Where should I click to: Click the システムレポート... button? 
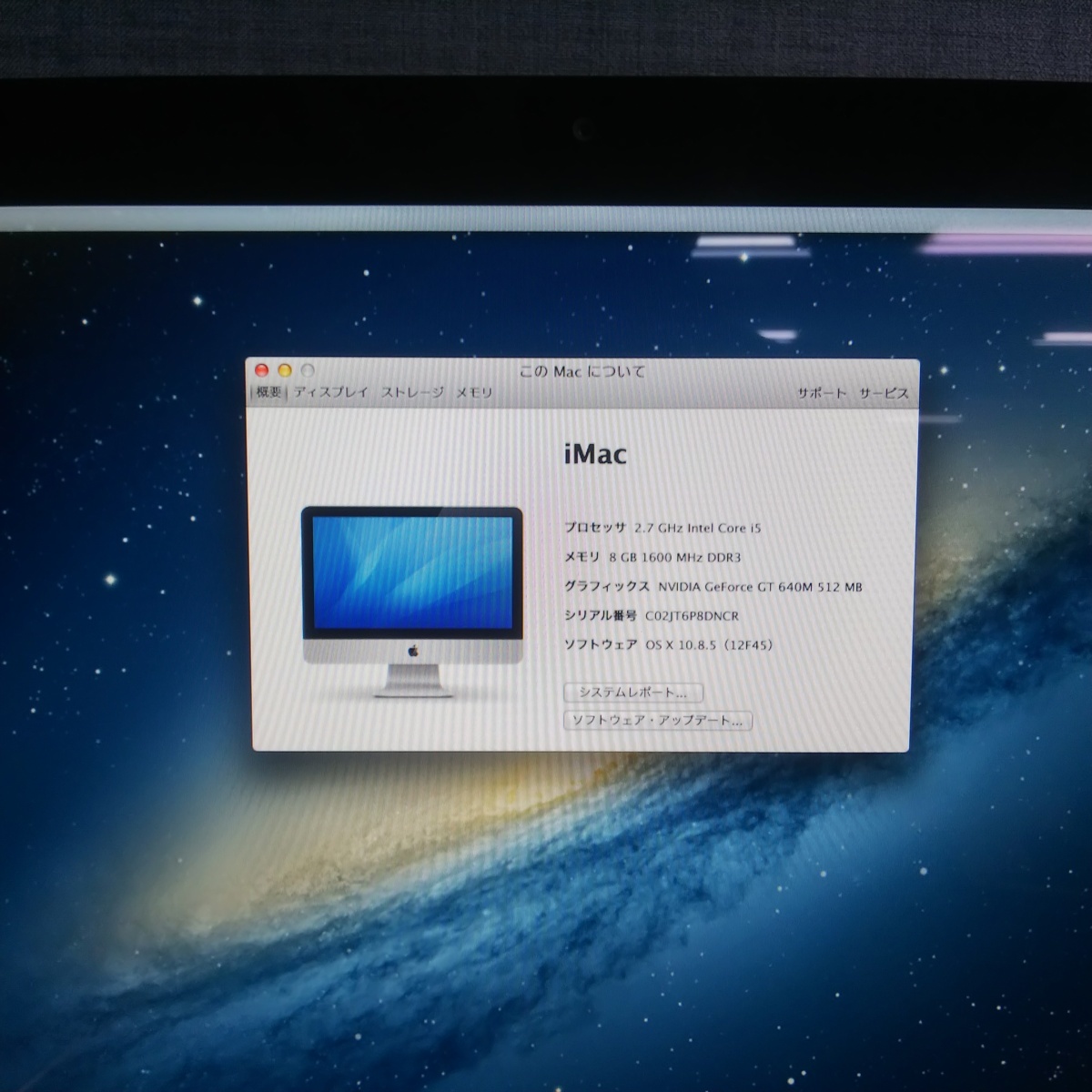tap(633, 693)
